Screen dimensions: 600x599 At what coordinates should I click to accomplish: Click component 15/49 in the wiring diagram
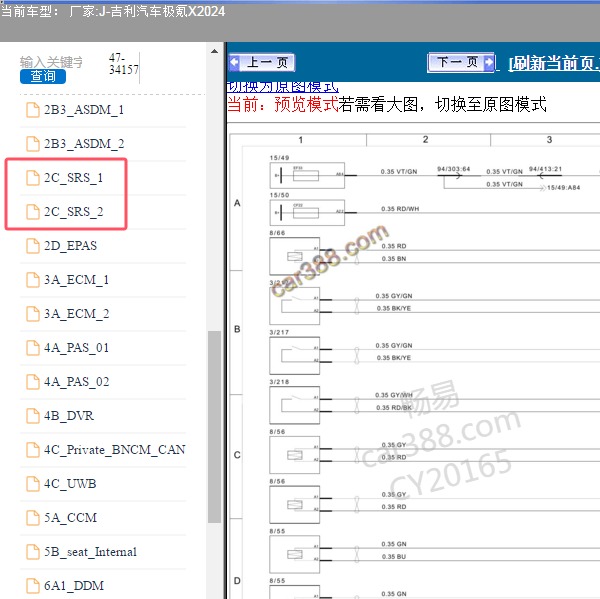click(307, 175)
